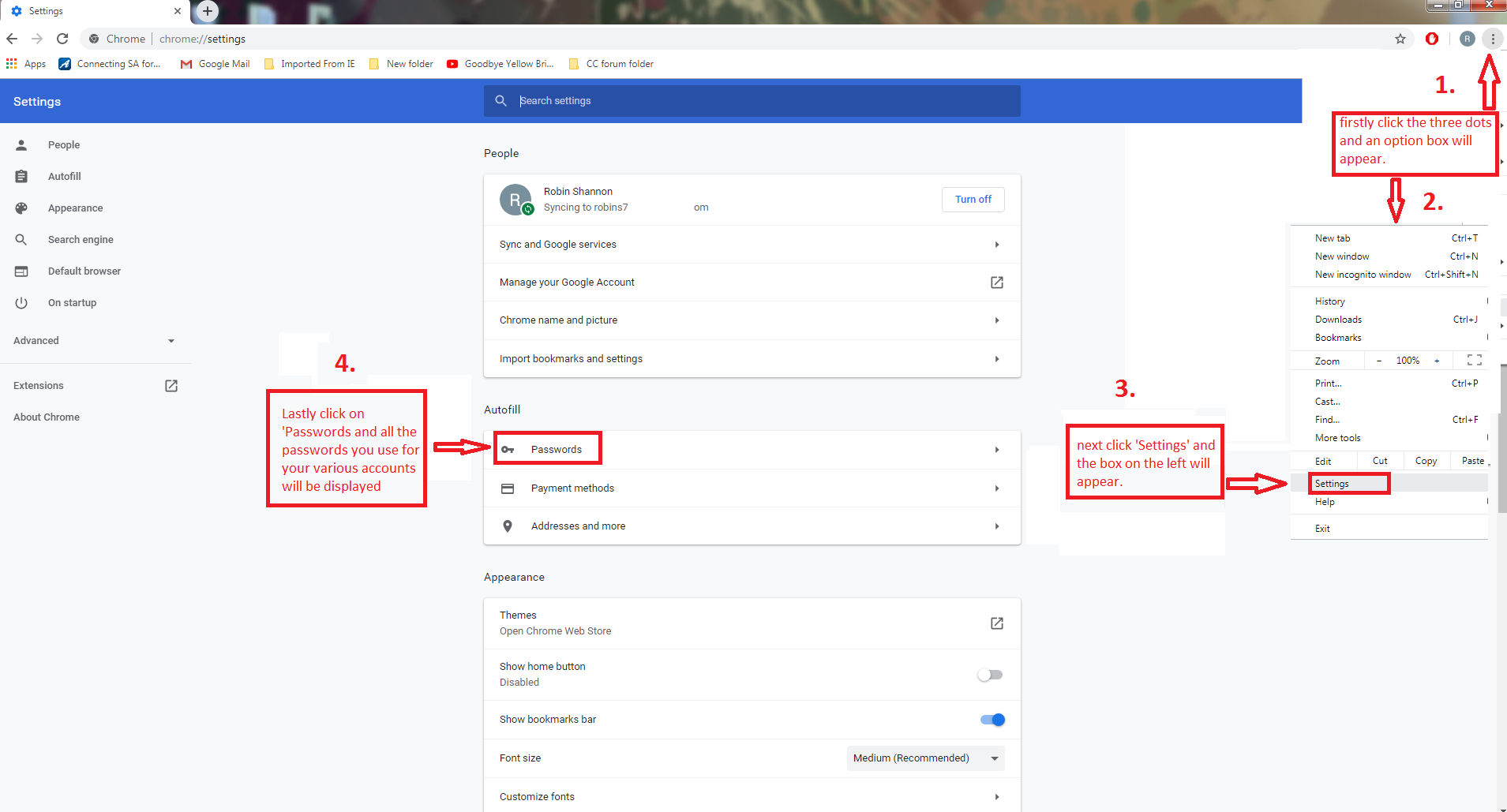Expand Sync and Google services row

pos(996,245)
